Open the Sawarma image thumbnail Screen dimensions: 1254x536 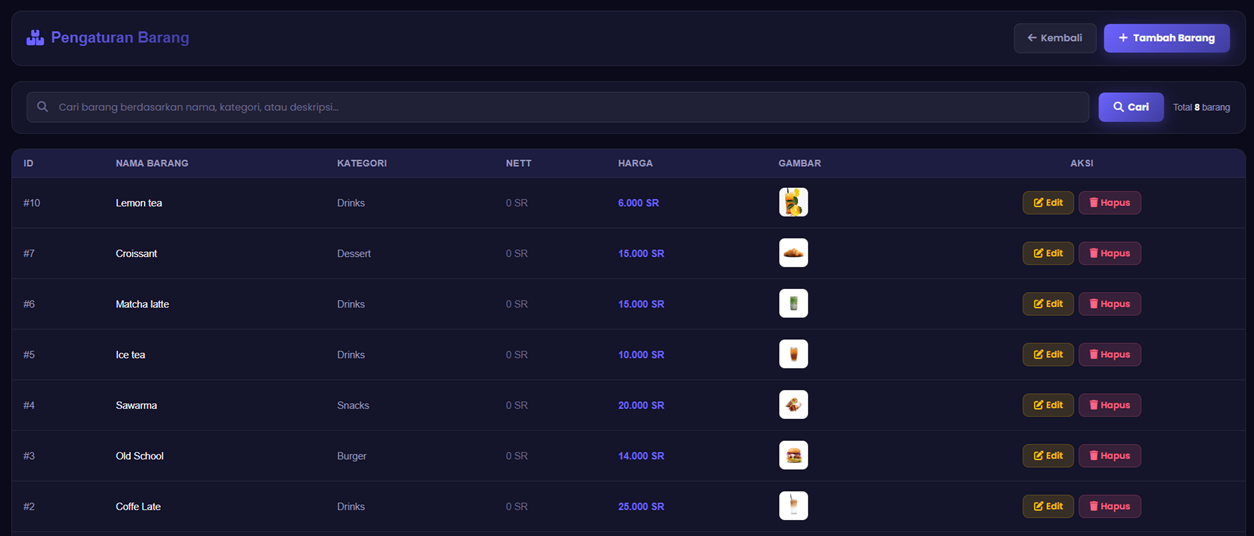793,405
